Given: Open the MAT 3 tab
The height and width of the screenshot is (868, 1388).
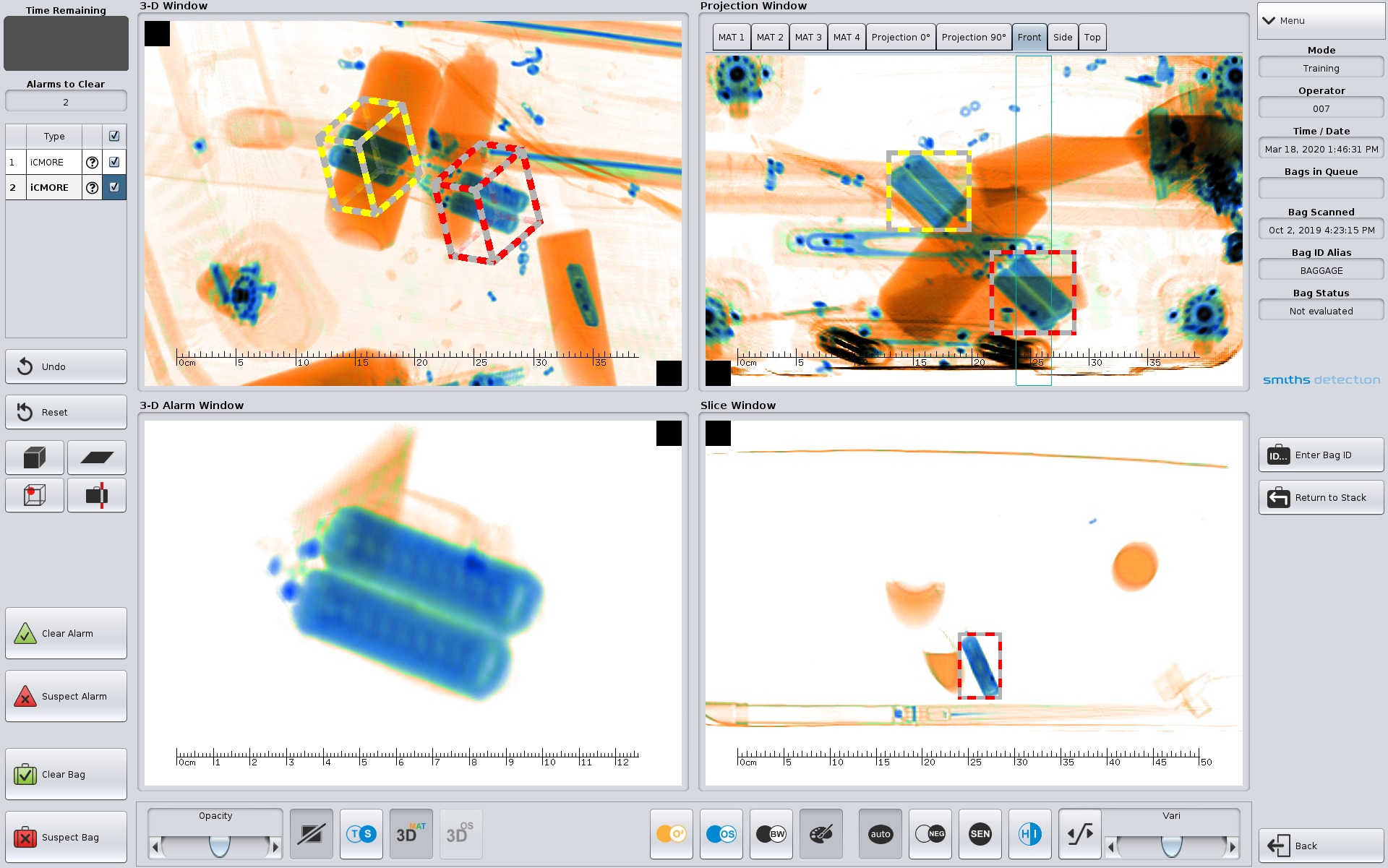Looking at the screenshot, I should pyautogui.click(x=807, y=38).
